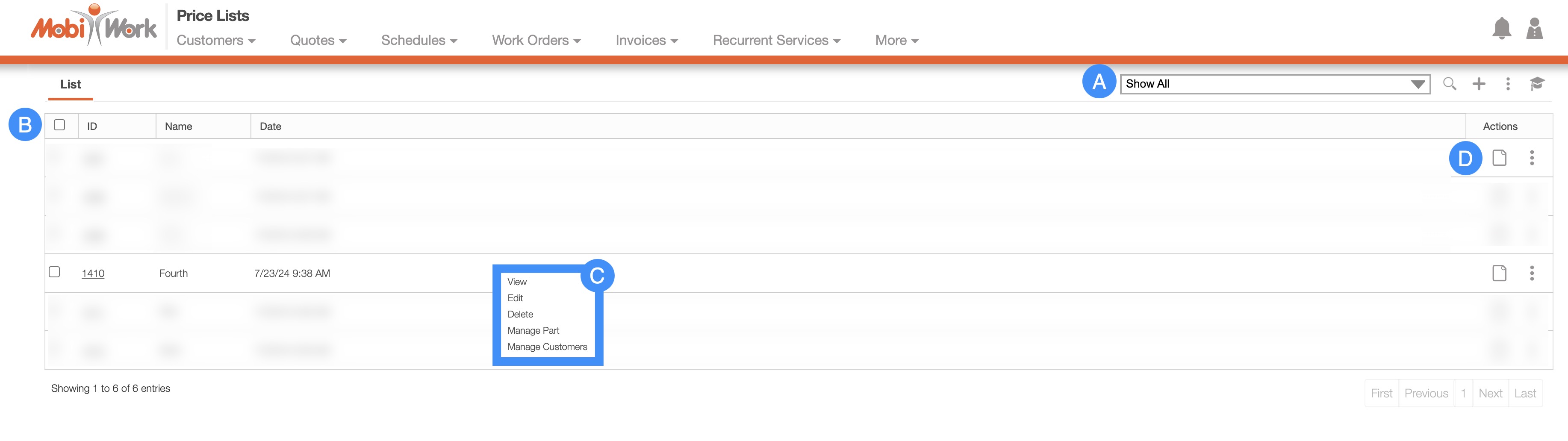The height and width of the screenshot is (441, 1568).
Task: Expand the Work Orders dropdown menu
Action: point(536,41)
